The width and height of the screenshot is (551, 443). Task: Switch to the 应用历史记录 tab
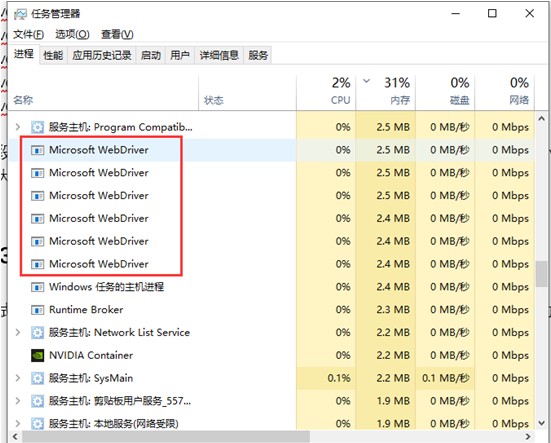pyautogui.click(x=102, y=56)
